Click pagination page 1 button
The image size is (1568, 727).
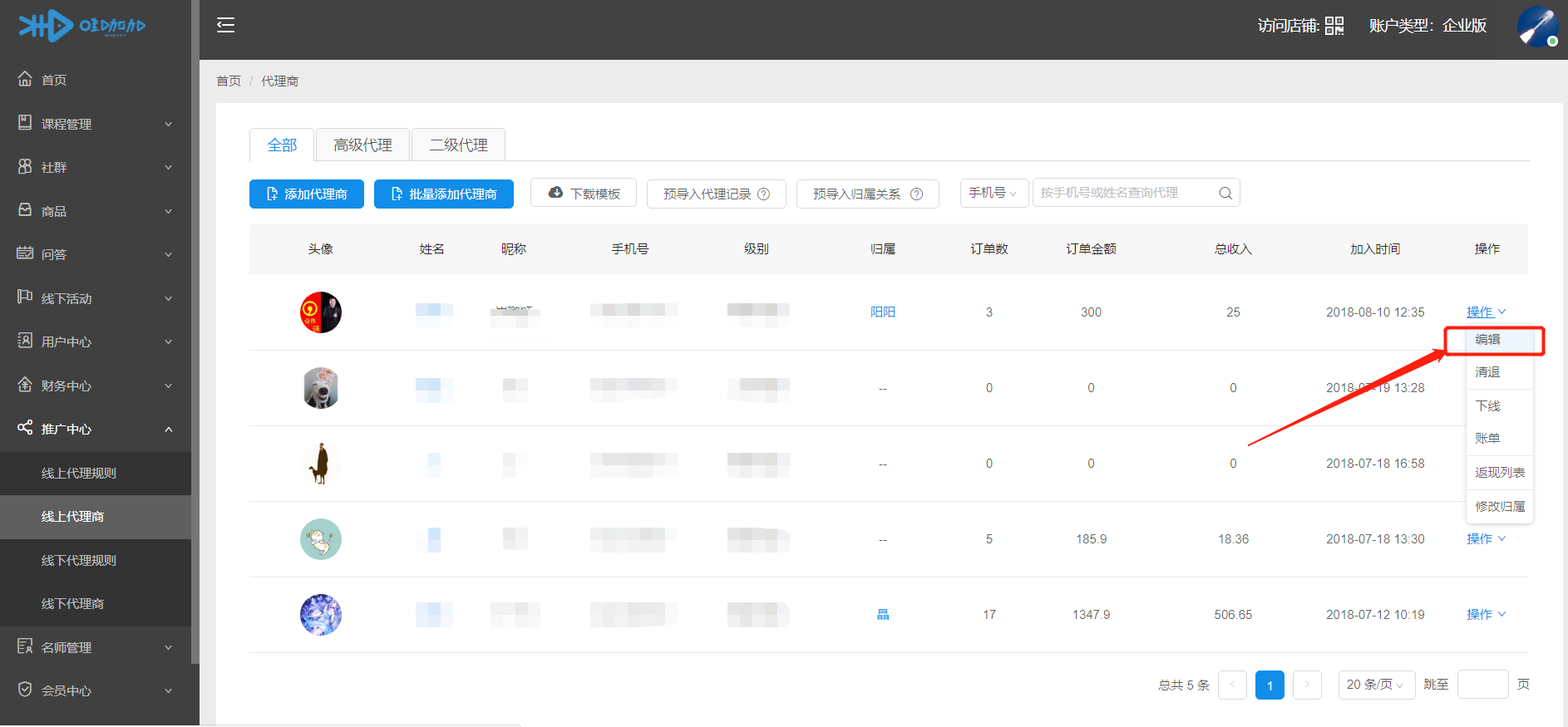point(1270,685)
